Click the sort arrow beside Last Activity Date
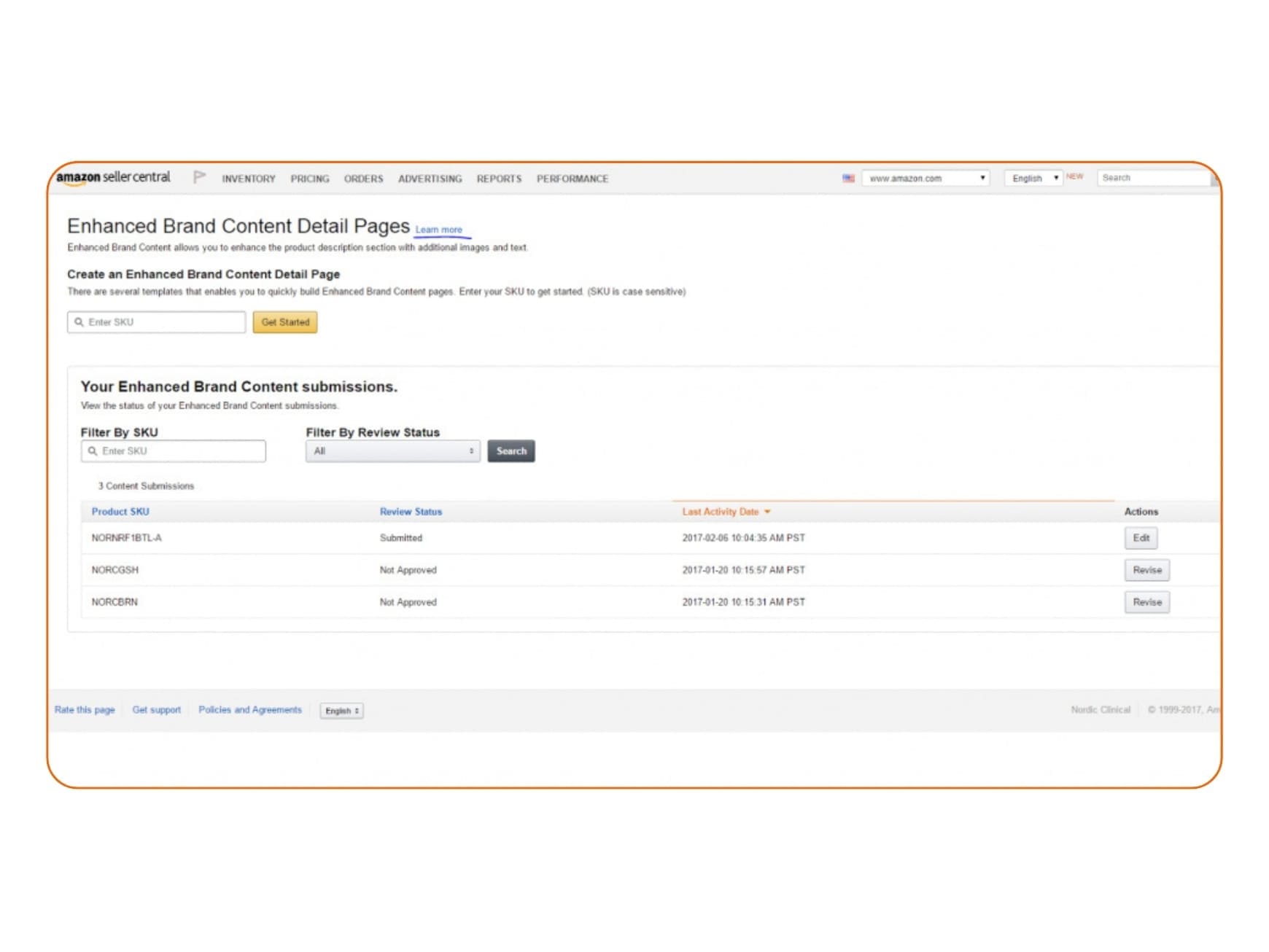1269x952 pixels. click(767, 512)
